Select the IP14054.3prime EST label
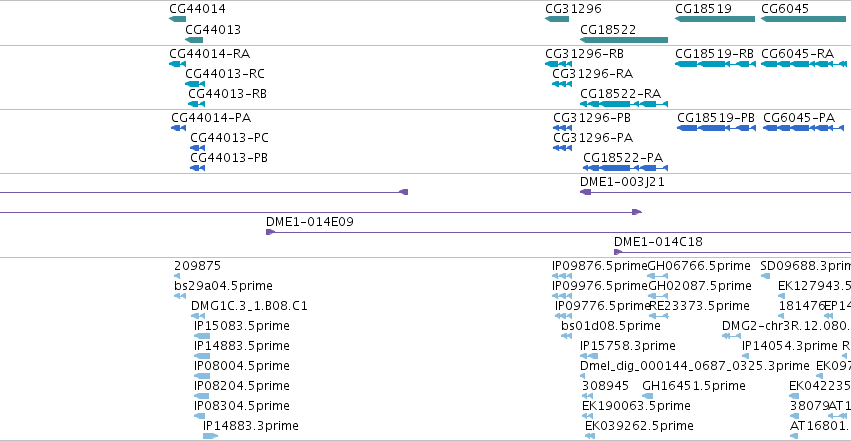Screen dimensions: 851x441 coord(790,346)
